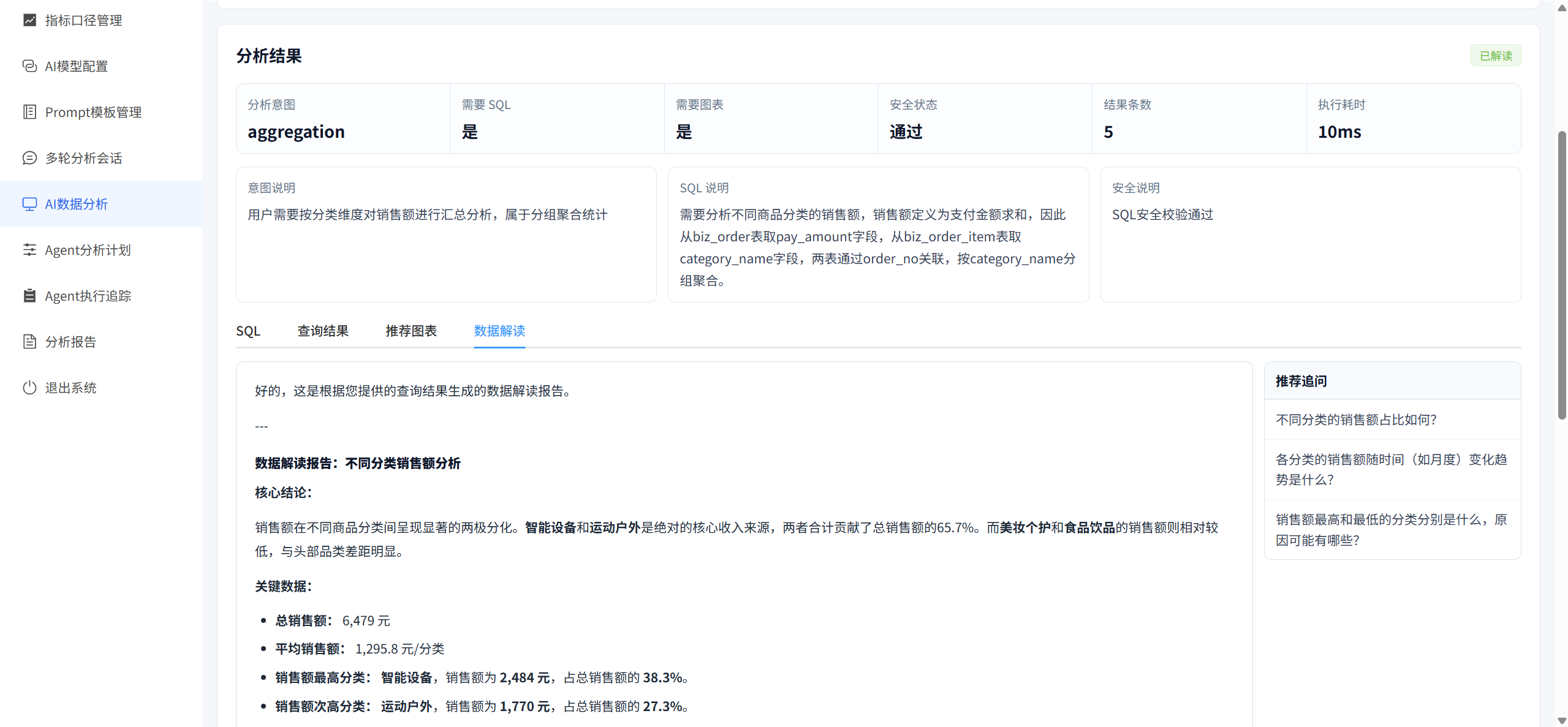Viewport: 1568px width, 727px height.
Task: Open 指标口径管理 menu item
Action: pos(101,20)
